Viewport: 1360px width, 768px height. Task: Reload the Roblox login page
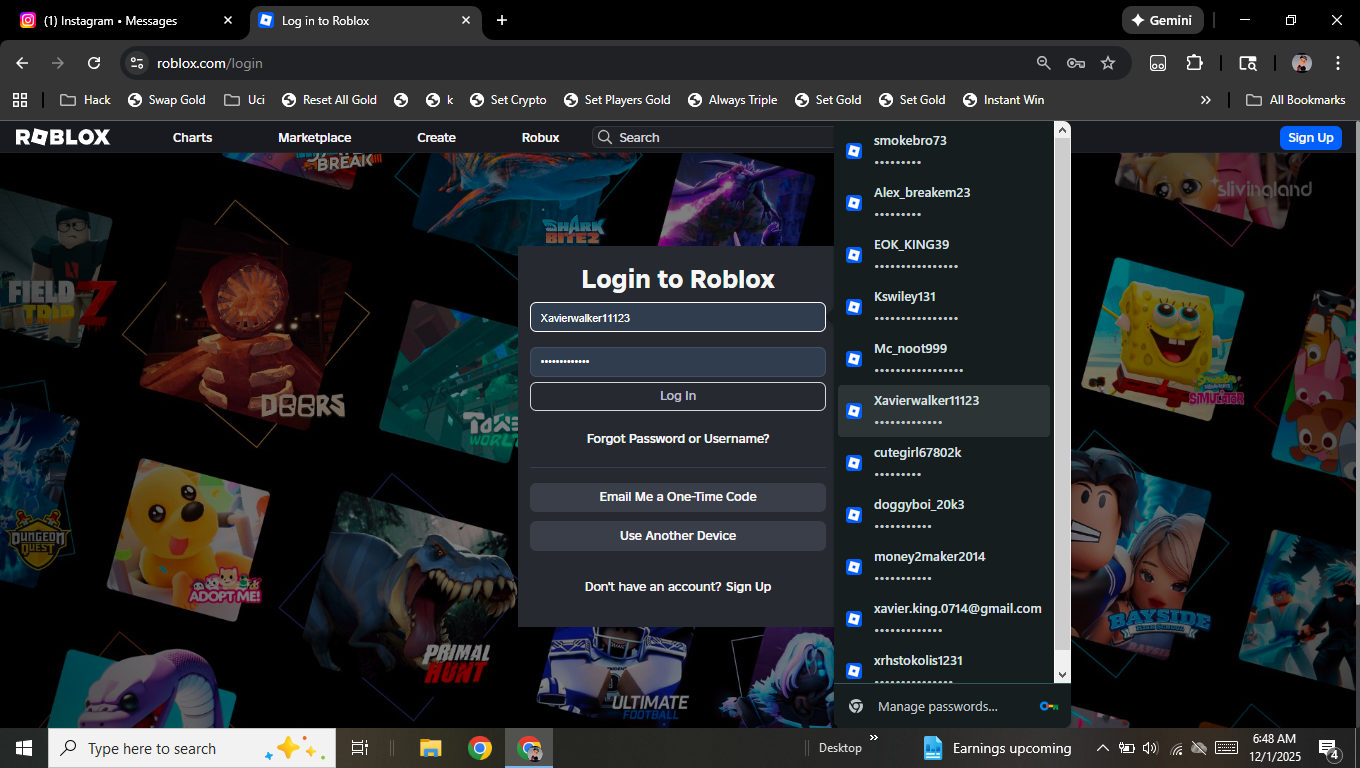pos(94,63)
